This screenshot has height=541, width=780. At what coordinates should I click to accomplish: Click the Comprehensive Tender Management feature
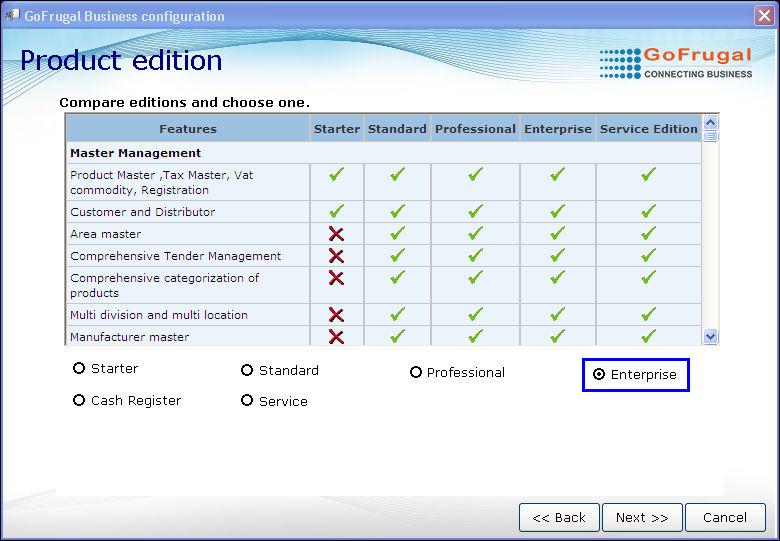(x=176, y=256)
